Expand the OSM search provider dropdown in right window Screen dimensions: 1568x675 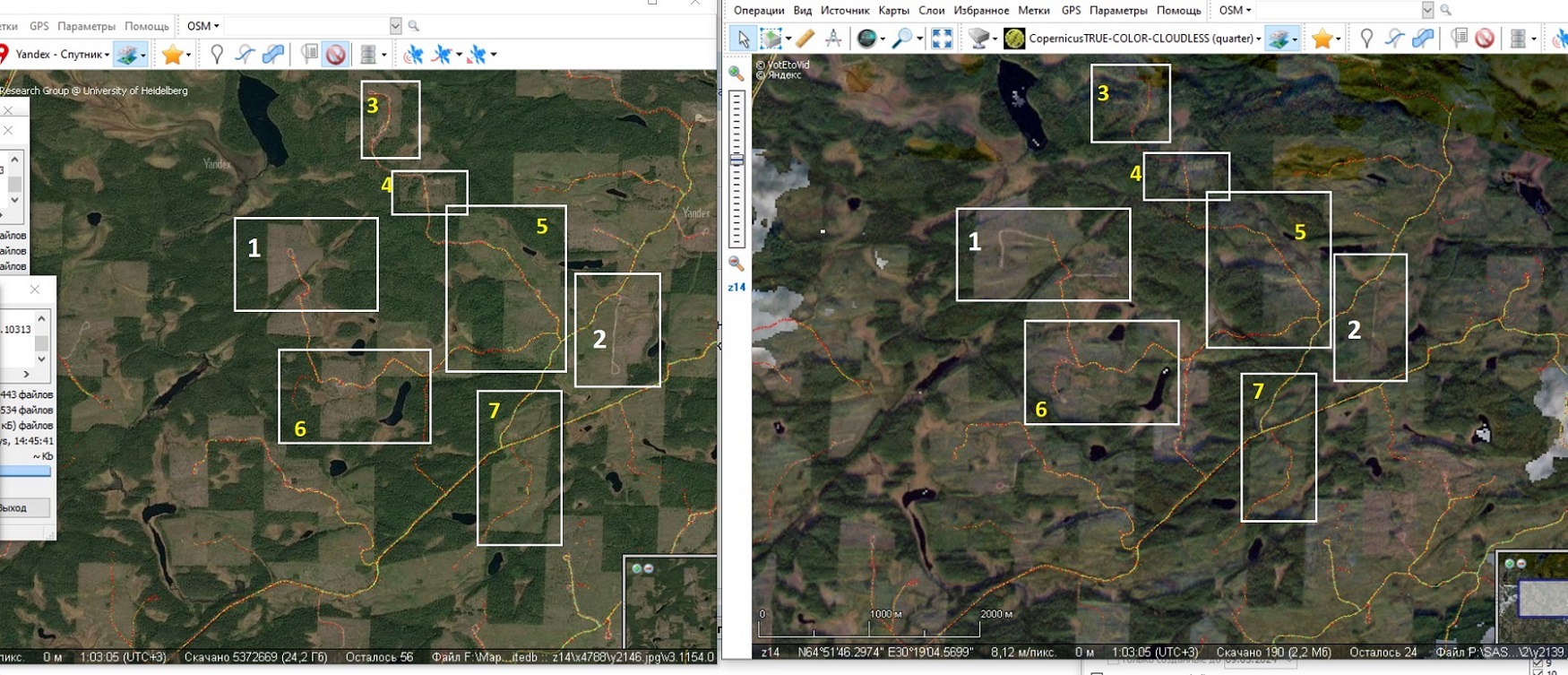[x=1235, y=10]
